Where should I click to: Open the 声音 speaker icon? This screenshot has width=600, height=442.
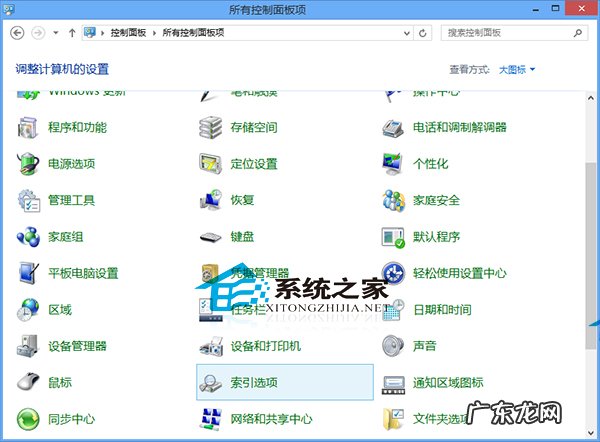393,346
